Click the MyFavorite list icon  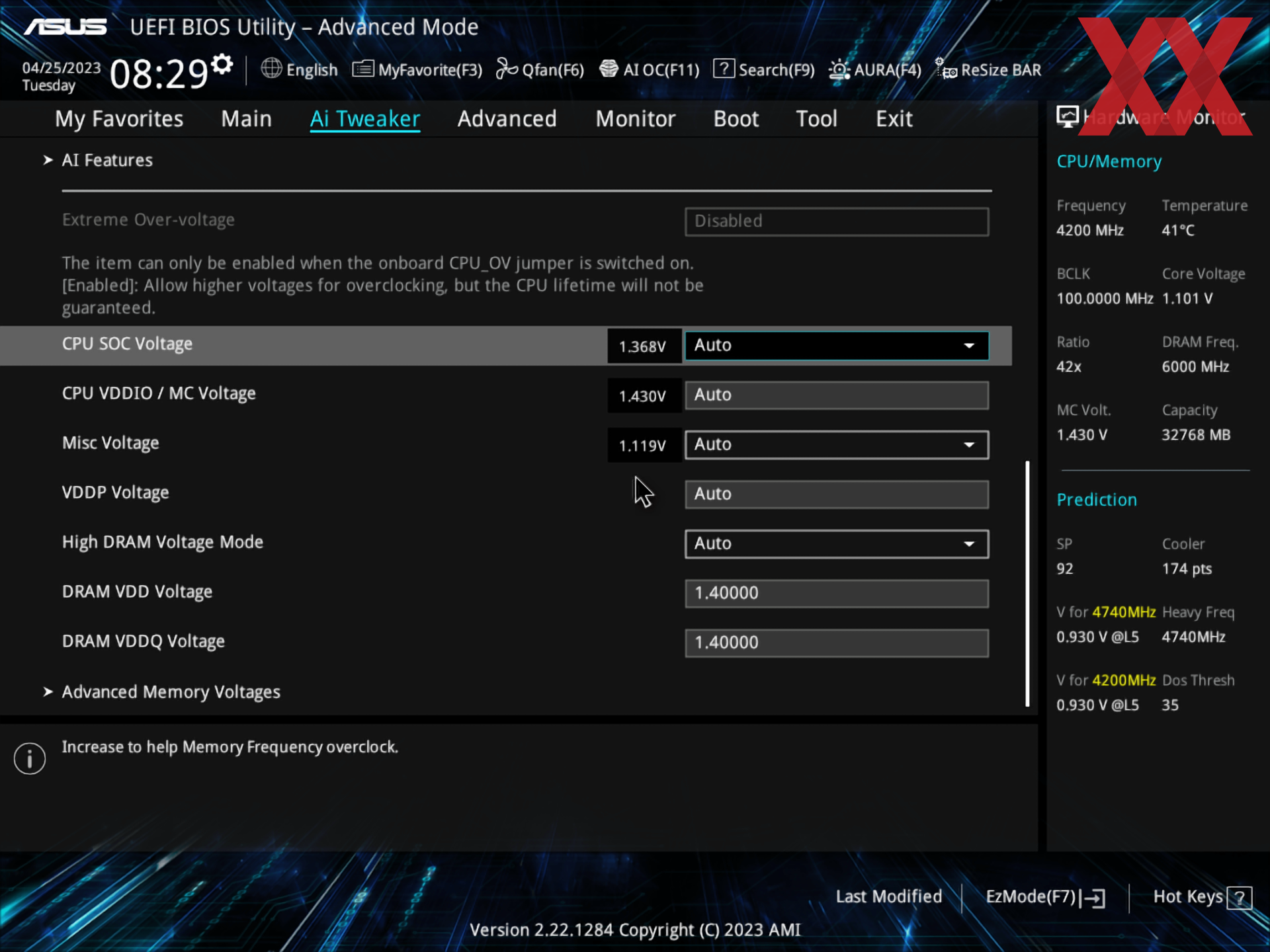363,69
